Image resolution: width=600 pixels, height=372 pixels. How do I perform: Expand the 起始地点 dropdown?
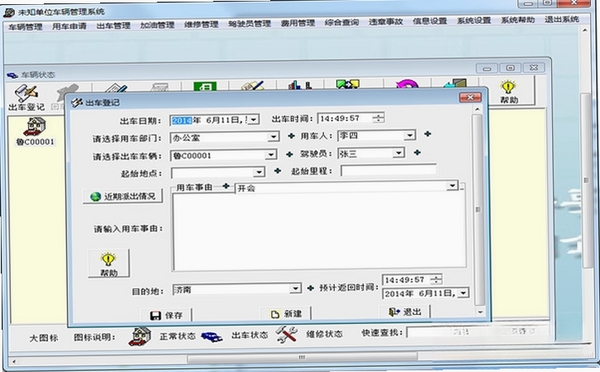[259, 172]
